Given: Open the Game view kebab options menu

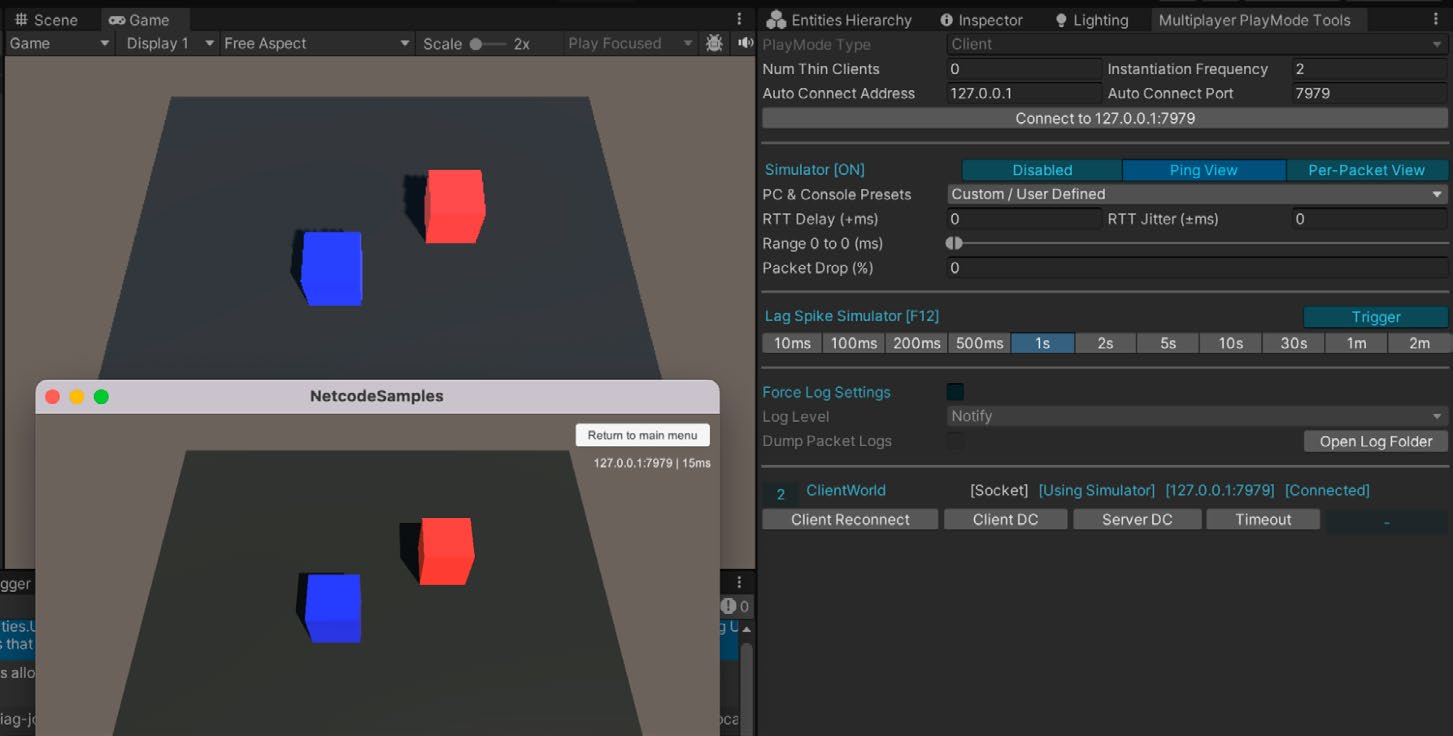Looking at the screenshot, I should (x=739, y=19).
